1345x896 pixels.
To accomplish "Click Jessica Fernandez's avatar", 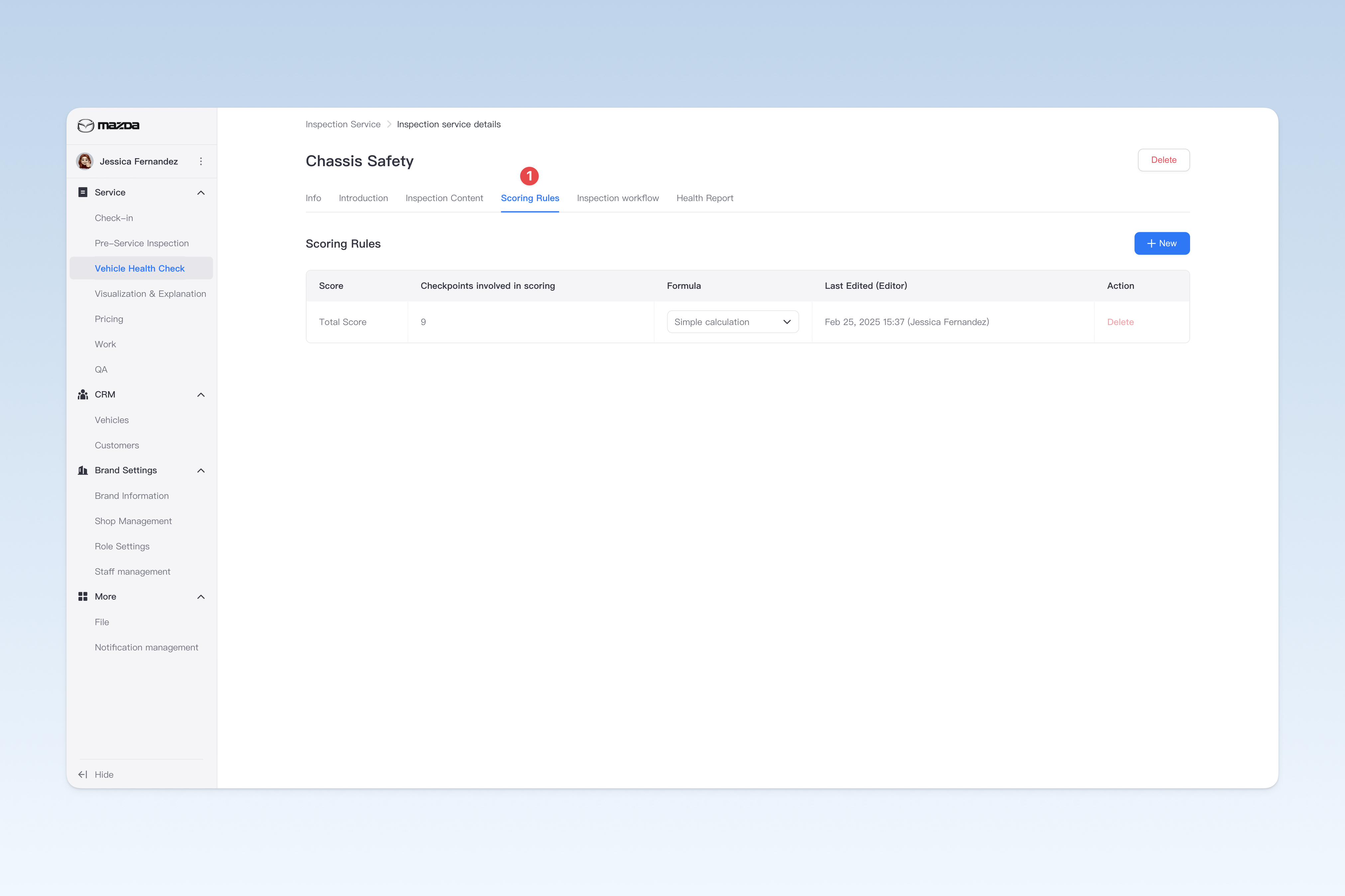I will 85,161.
